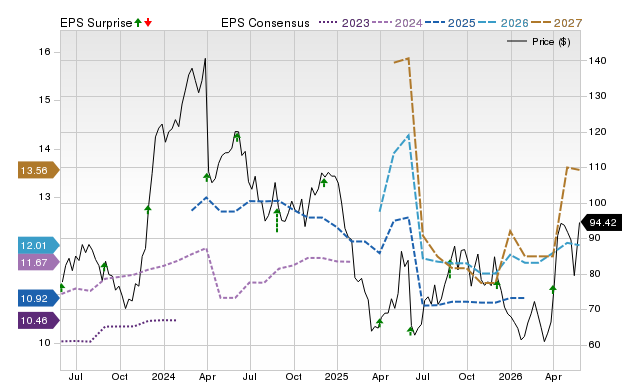Click the 2024 x-axis label

pos(163,376)
